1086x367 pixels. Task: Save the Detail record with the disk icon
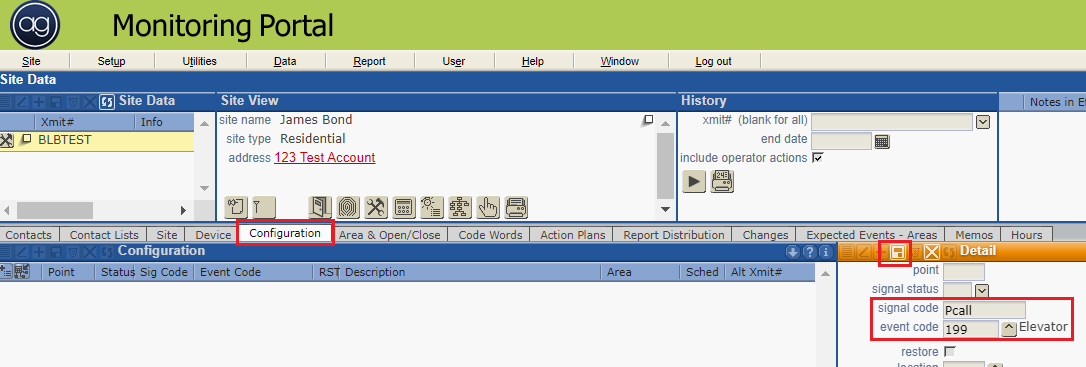898,253
